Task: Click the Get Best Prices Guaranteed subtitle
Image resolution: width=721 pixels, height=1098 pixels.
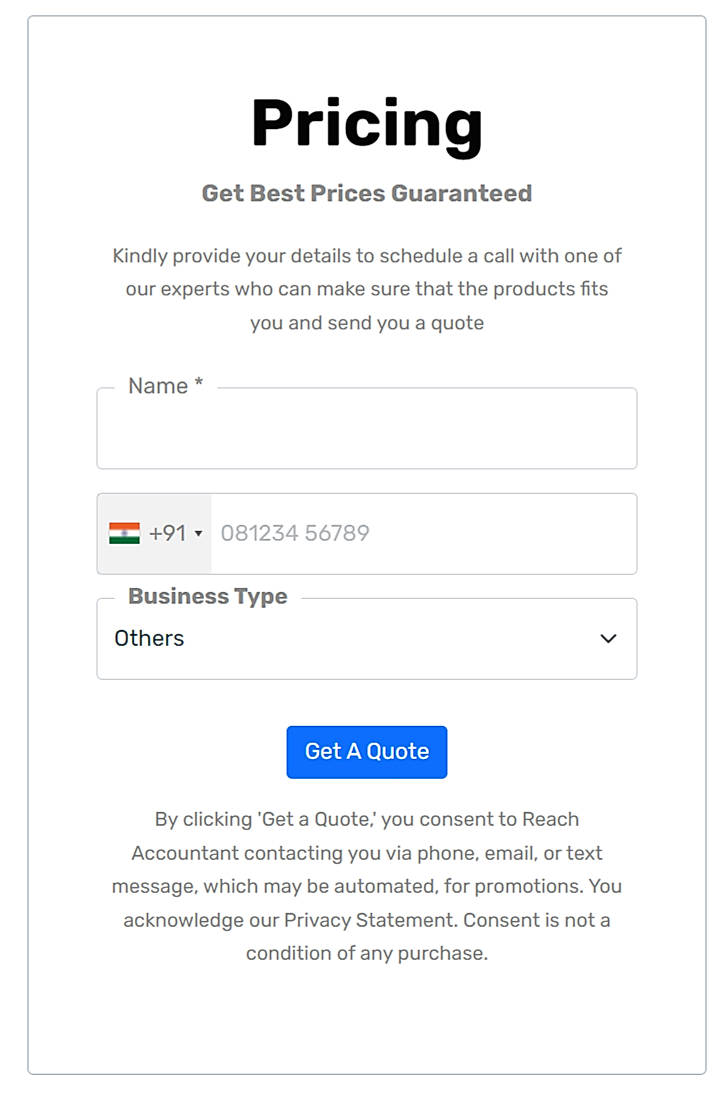Action: click(367, 193)
